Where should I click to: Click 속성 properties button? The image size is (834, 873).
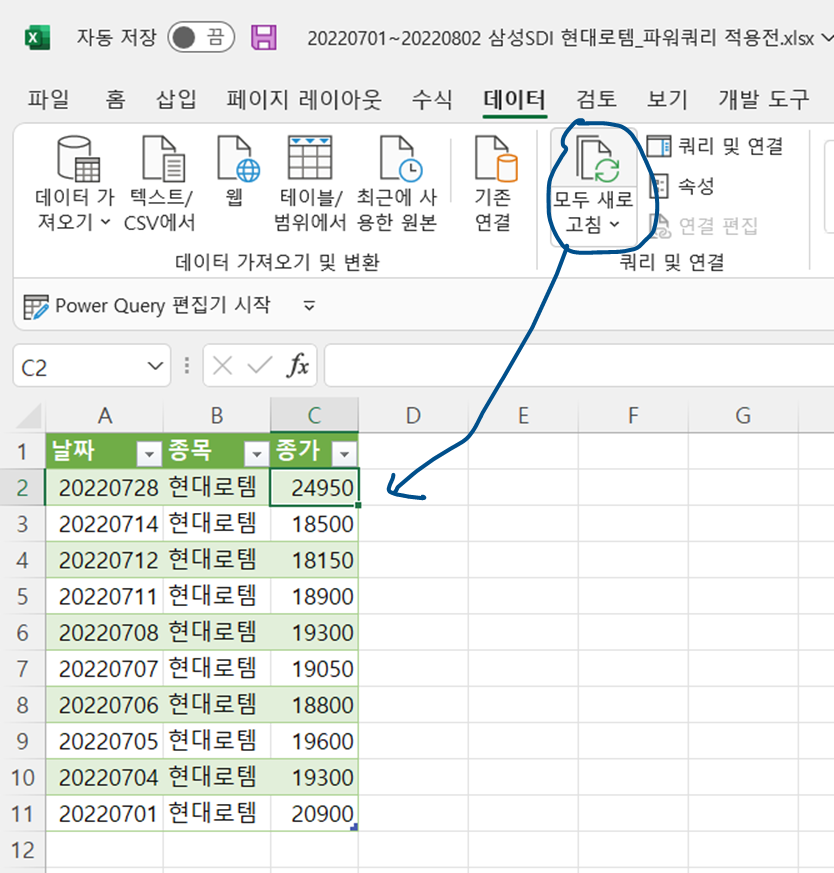point(683,186)
